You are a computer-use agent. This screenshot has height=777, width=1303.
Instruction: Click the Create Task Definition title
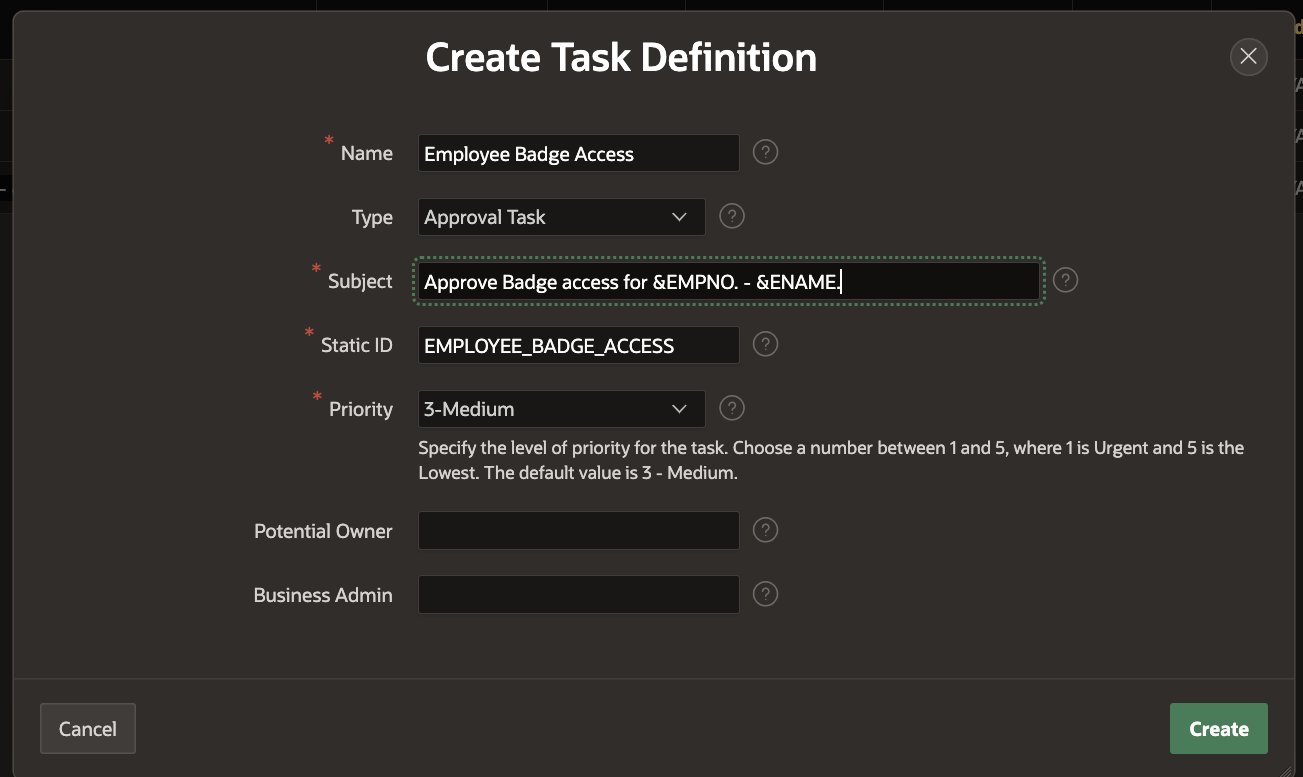click(x=621, y=58)
